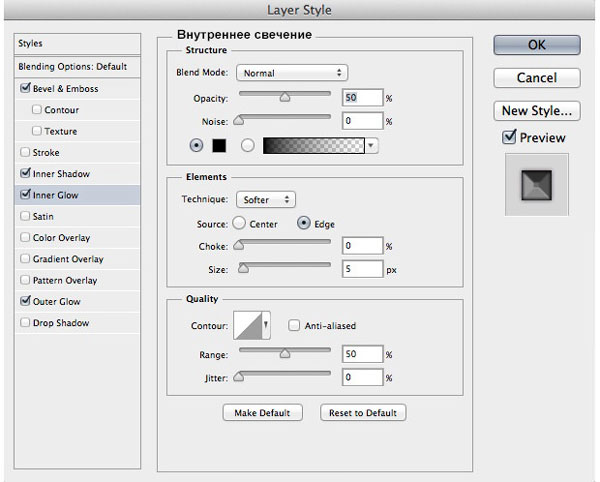Open the Contour picker dropdown arrow
The width and height of the screenshot is (600, 482).
click(266, 326)
